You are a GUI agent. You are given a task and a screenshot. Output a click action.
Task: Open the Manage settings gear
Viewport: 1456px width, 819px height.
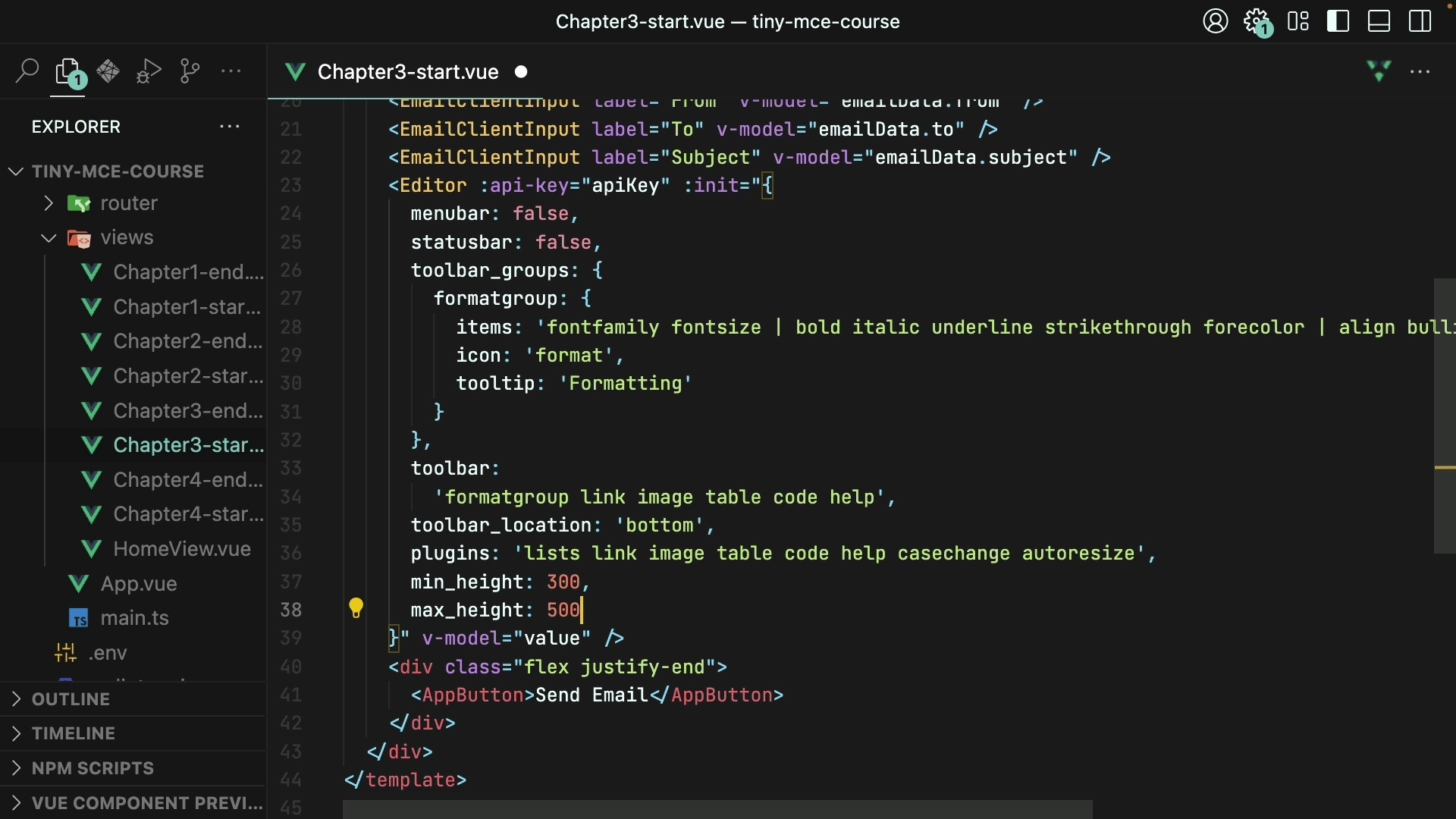click(1257, 21)
